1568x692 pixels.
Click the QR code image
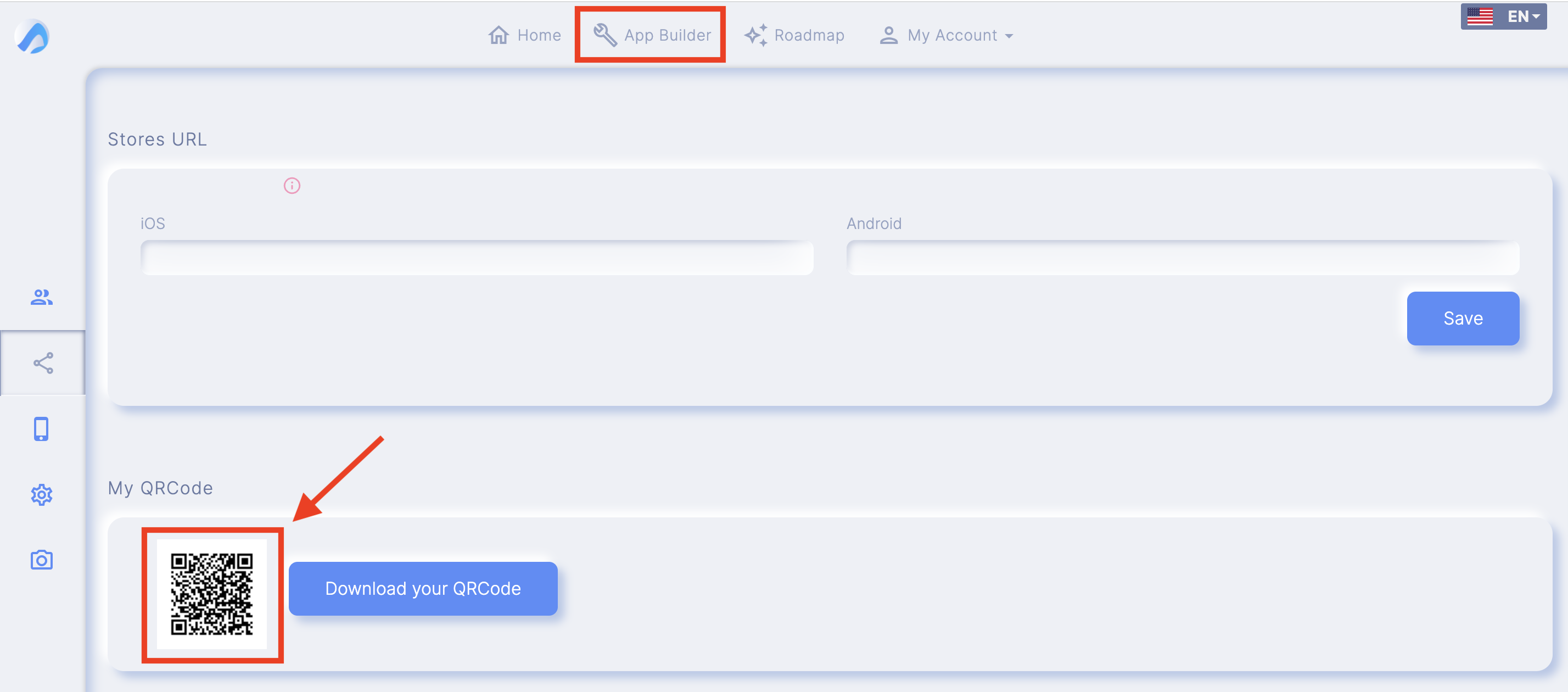click(x=212, y=594)
